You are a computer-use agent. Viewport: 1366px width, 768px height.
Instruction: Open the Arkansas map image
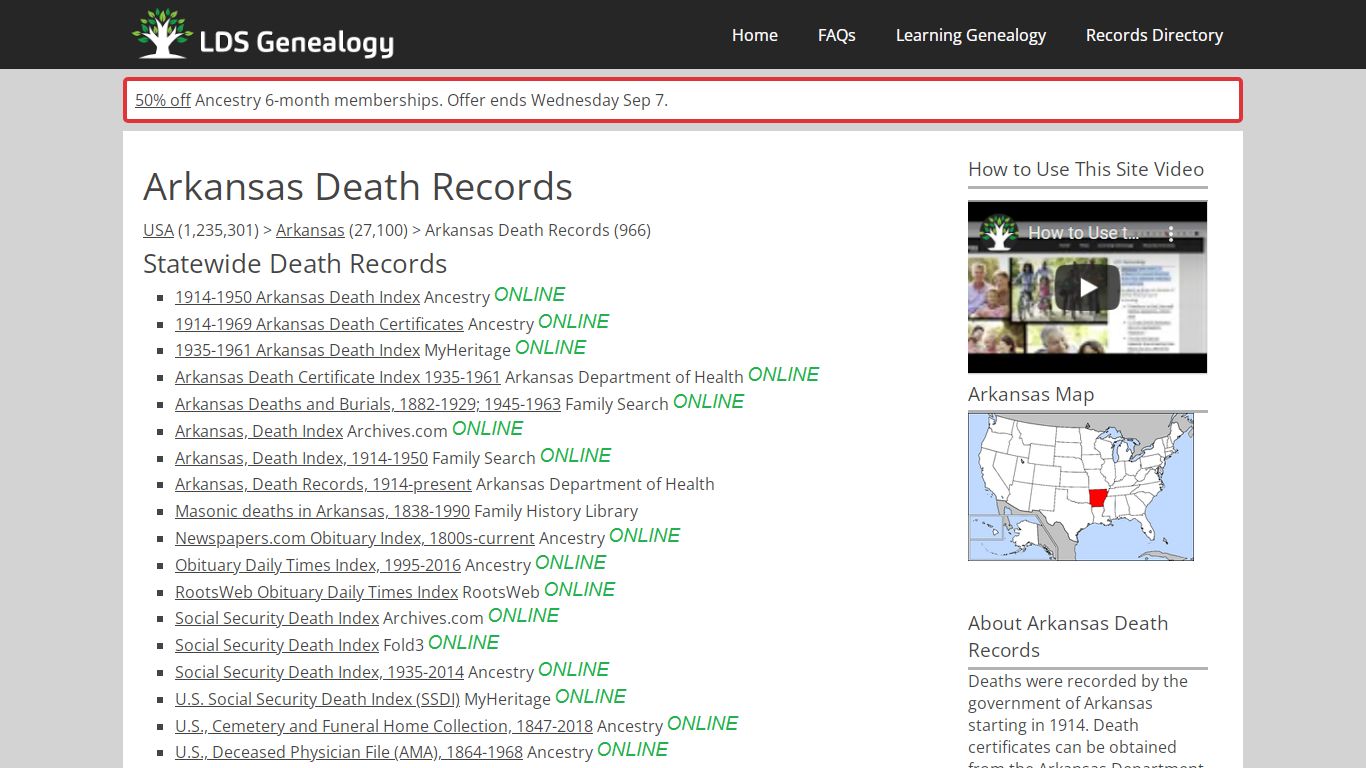(1081, 487)
